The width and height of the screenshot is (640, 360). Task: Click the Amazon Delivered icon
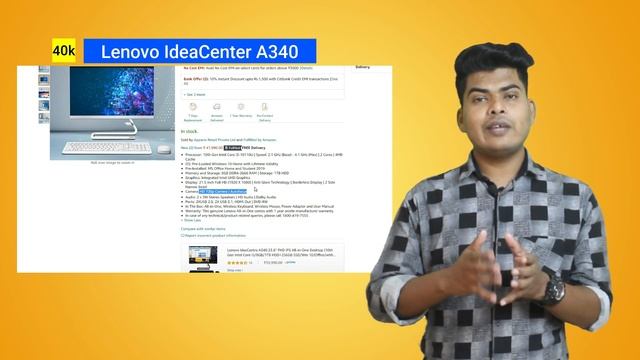click(217, 107)
